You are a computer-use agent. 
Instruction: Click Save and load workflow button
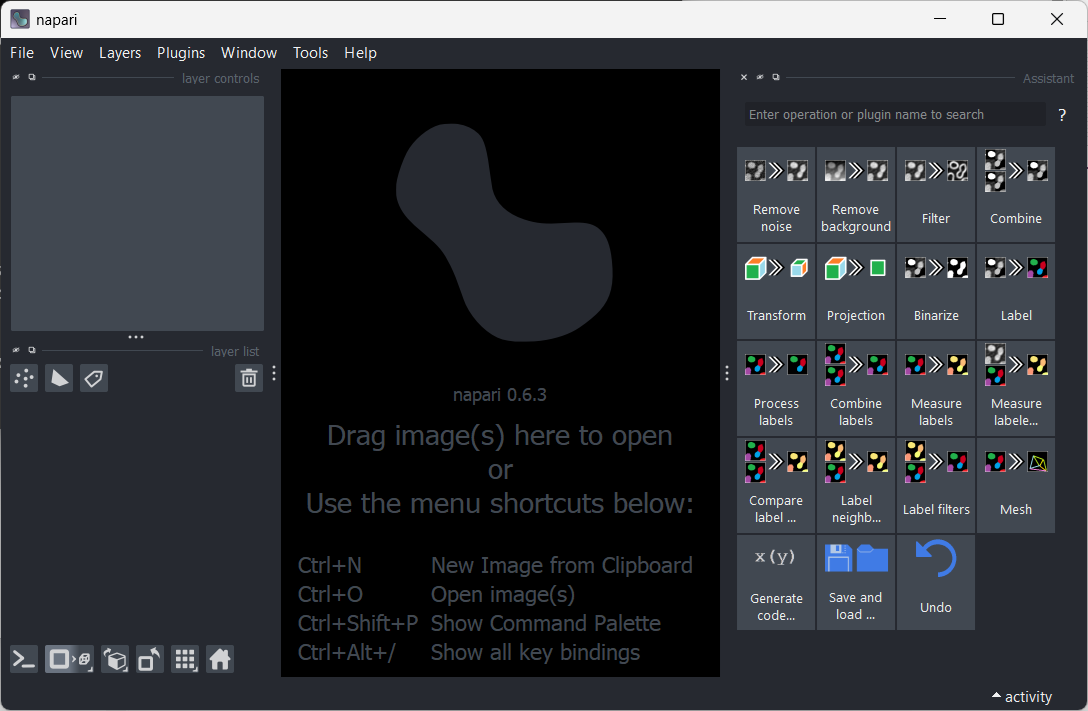click(856, 583)
